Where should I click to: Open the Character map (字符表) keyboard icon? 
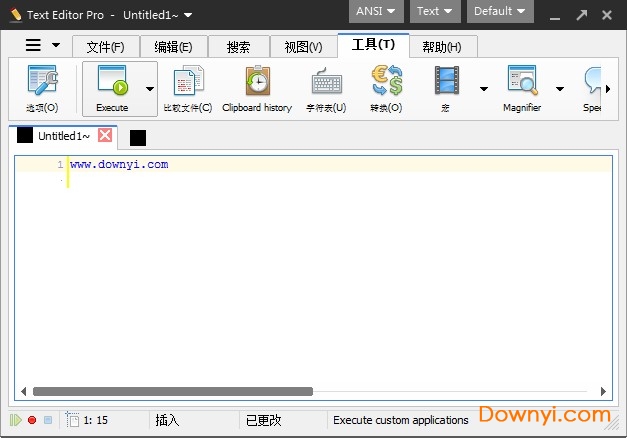[326, 81]
